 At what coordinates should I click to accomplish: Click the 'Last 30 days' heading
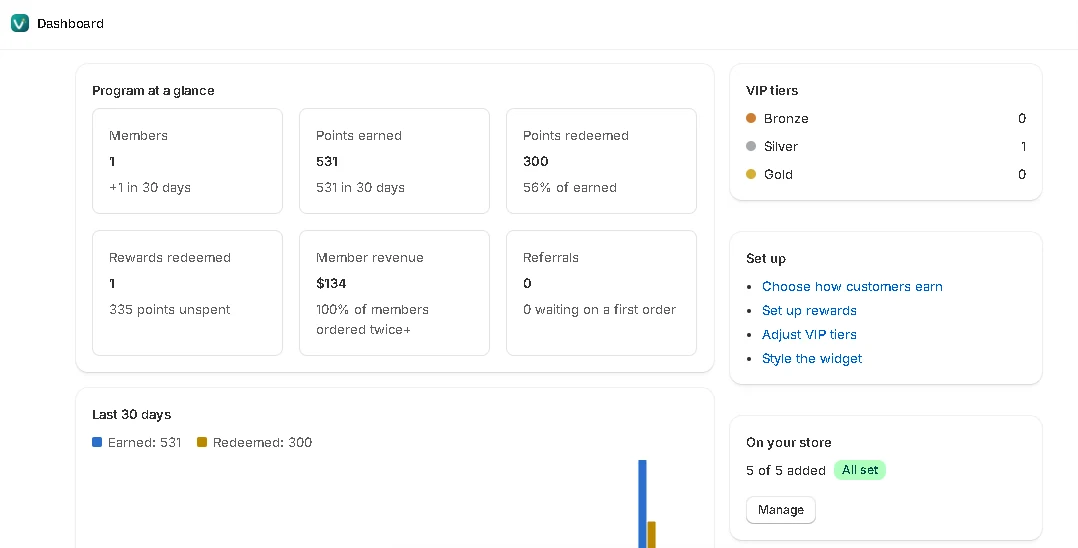click(x=131, y=415)
